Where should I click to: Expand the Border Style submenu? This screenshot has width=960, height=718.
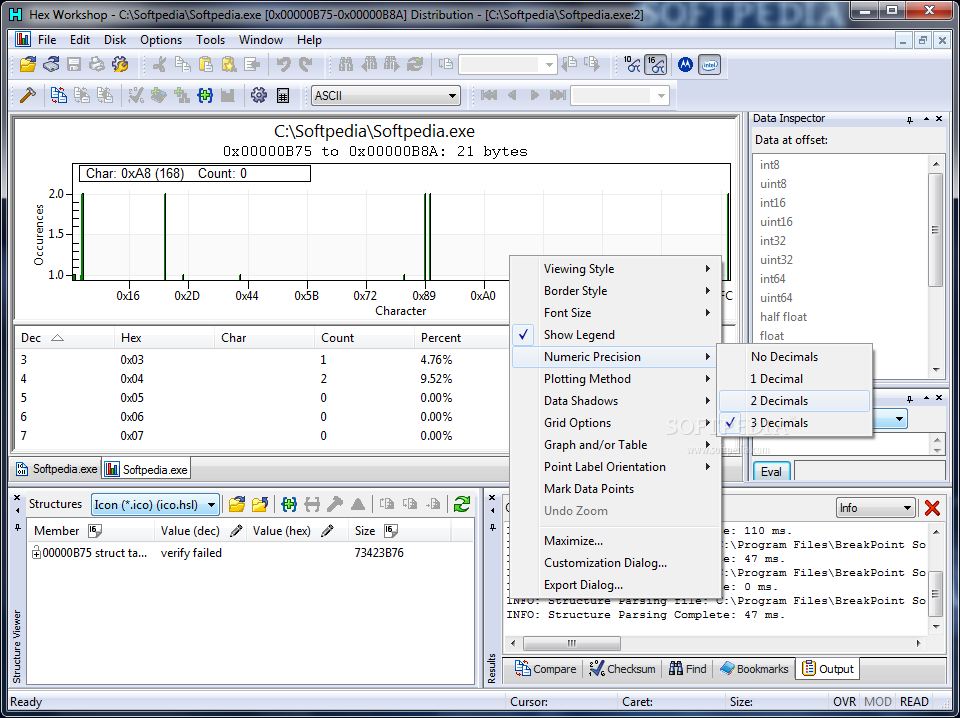point(615,291)
